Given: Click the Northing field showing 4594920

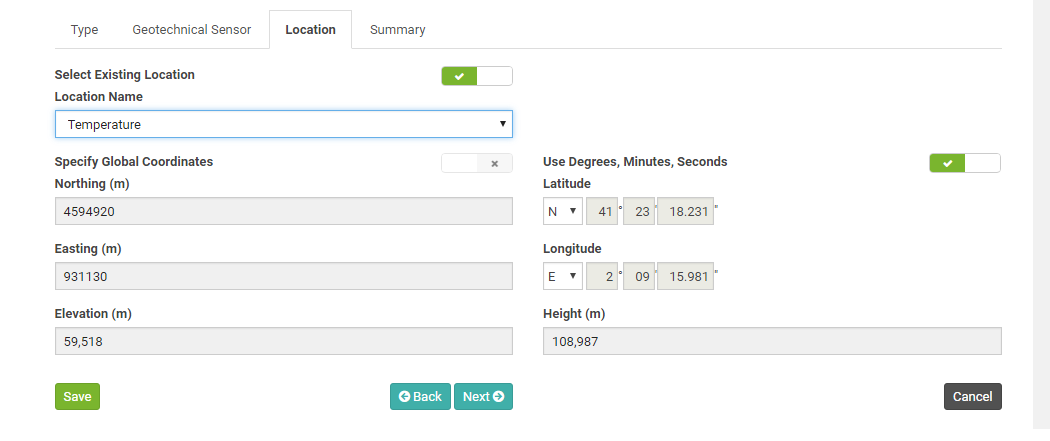Looking at the screenshot, I should (x=284, y=211).
